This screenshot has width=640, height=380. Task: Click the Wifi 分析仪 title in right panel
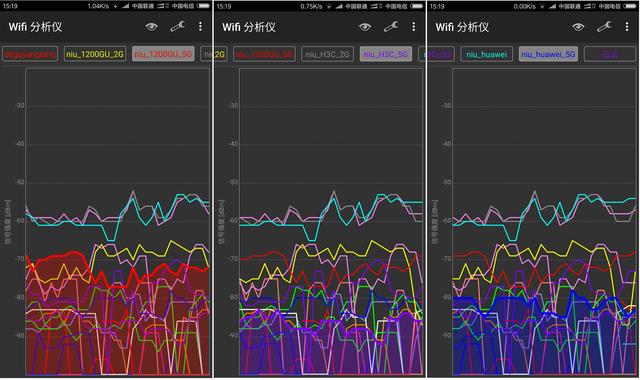(462, 27)
